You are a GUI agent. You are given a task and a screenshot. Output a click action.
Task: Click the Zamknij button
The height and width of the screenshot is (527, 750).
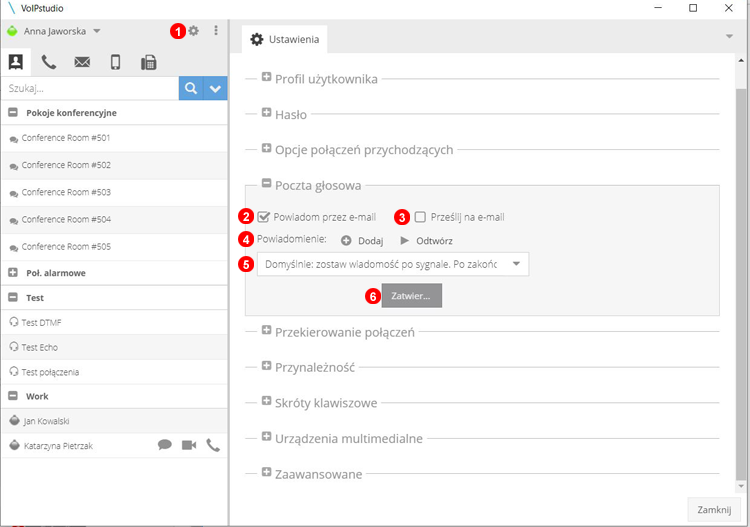click(715, 509)
